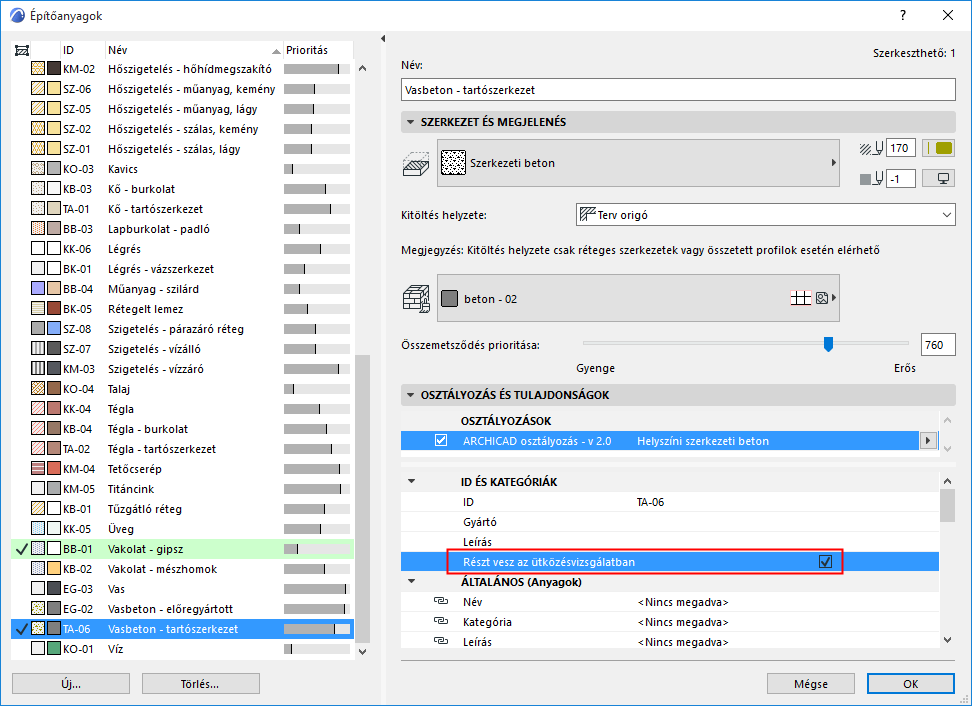This screenshot has width=972, height=706.
Task: Click the fill icon of Szigetelés - vízzáró
Action: tap(38, 369)
